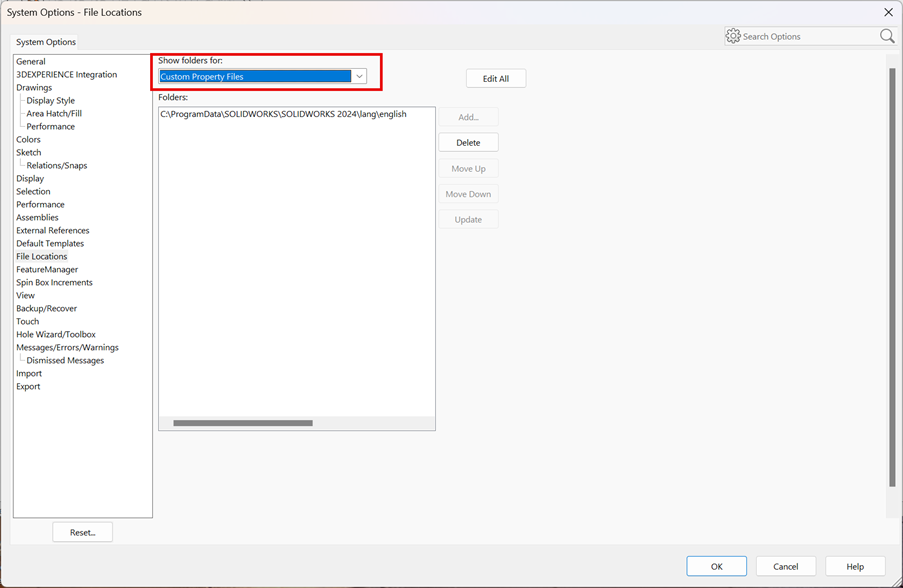Open Help for this dialog
The height and width of the screenshot is (588, 903).
pos(855,567)
